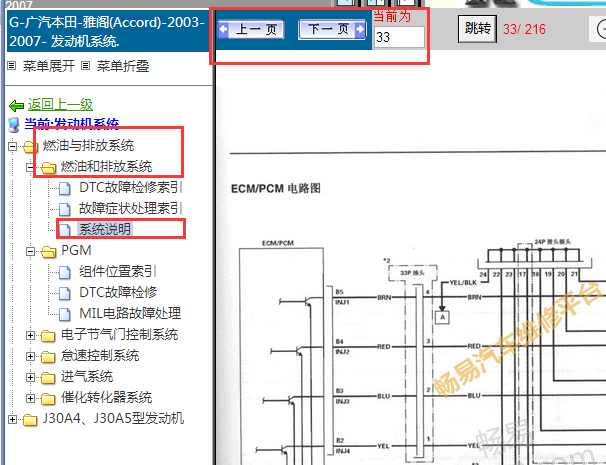Screen dimensions: 606x465
Task: Select J30A4、J30A5型发动机 folder
Action: tap(113, 418)
